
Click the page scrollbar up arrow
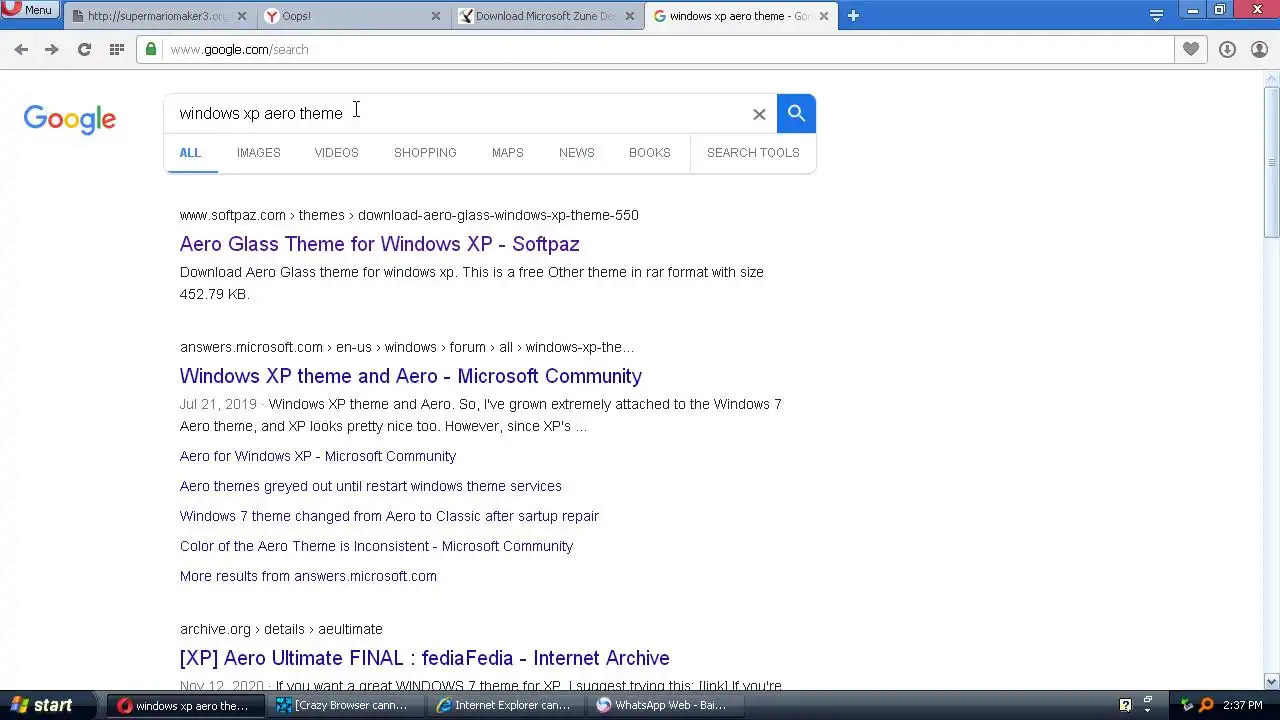point(1271,79)
